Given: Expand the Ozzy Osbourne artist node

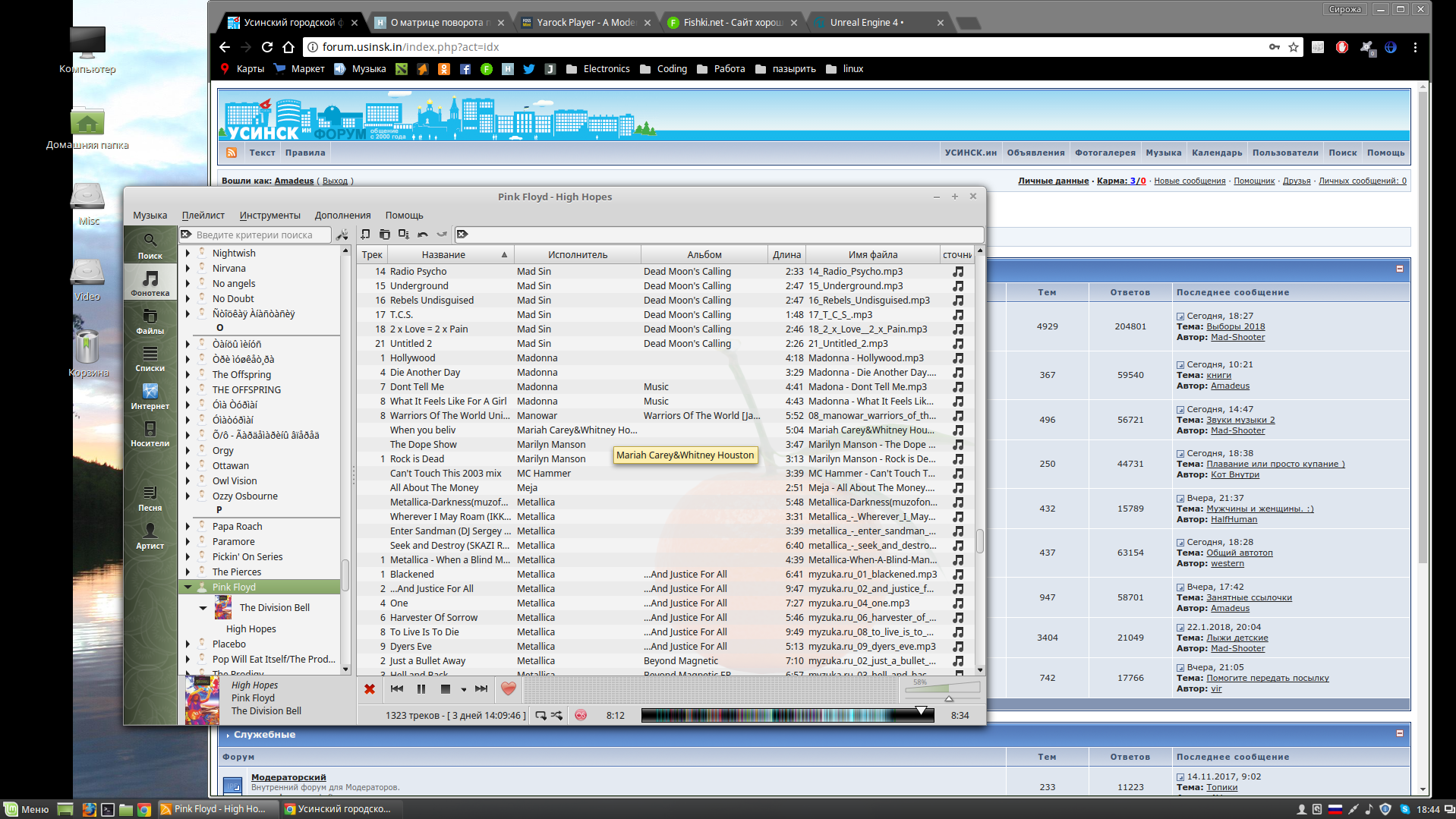Looking at the screenshot, I should 188,496.
